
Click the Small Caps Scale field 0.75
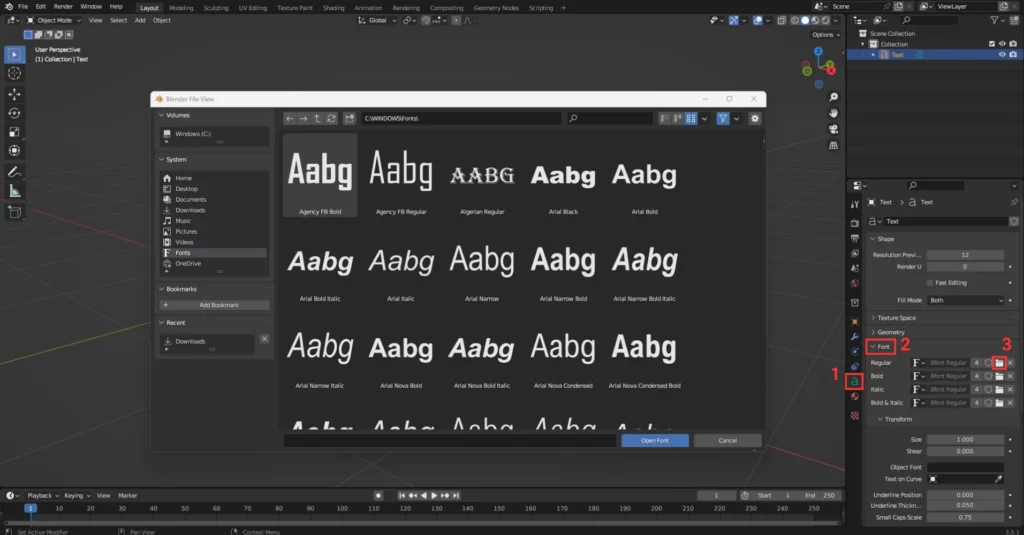965,517
